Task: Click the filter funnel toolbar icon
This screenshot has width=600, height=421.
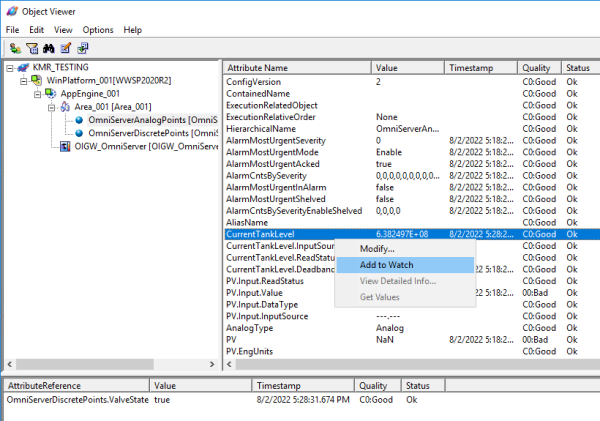Action: tap(32, 48)
